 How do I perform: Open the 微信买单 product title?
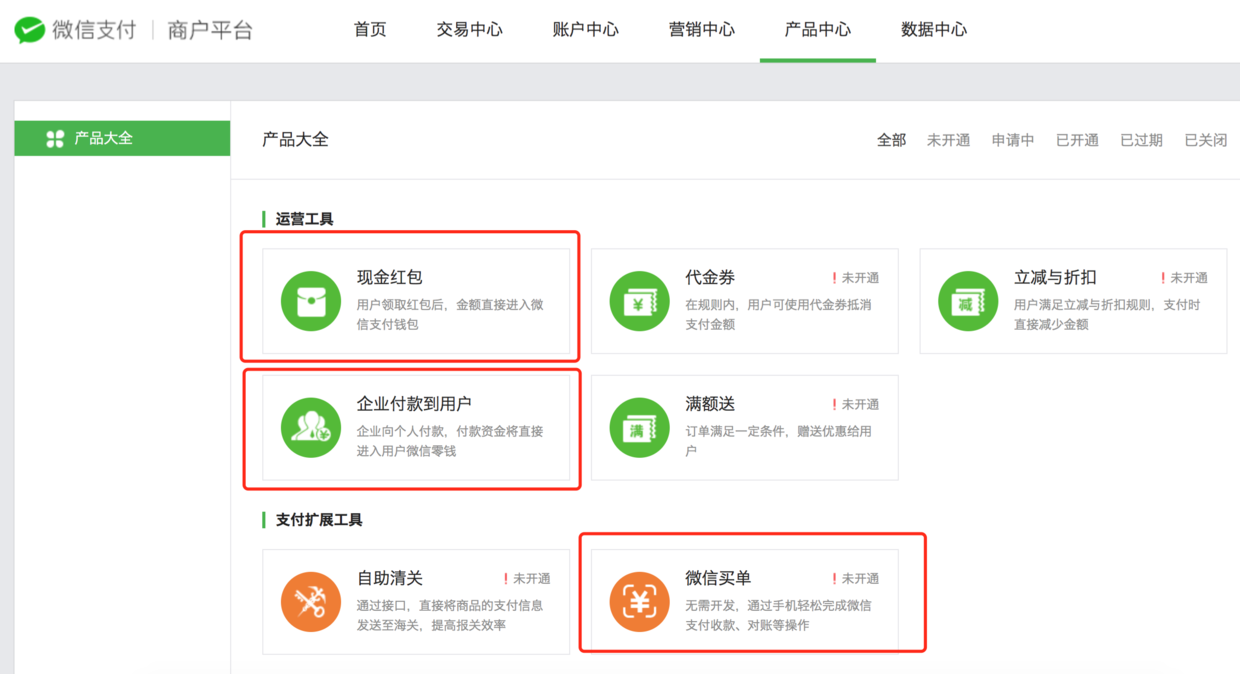coord(718,578)
